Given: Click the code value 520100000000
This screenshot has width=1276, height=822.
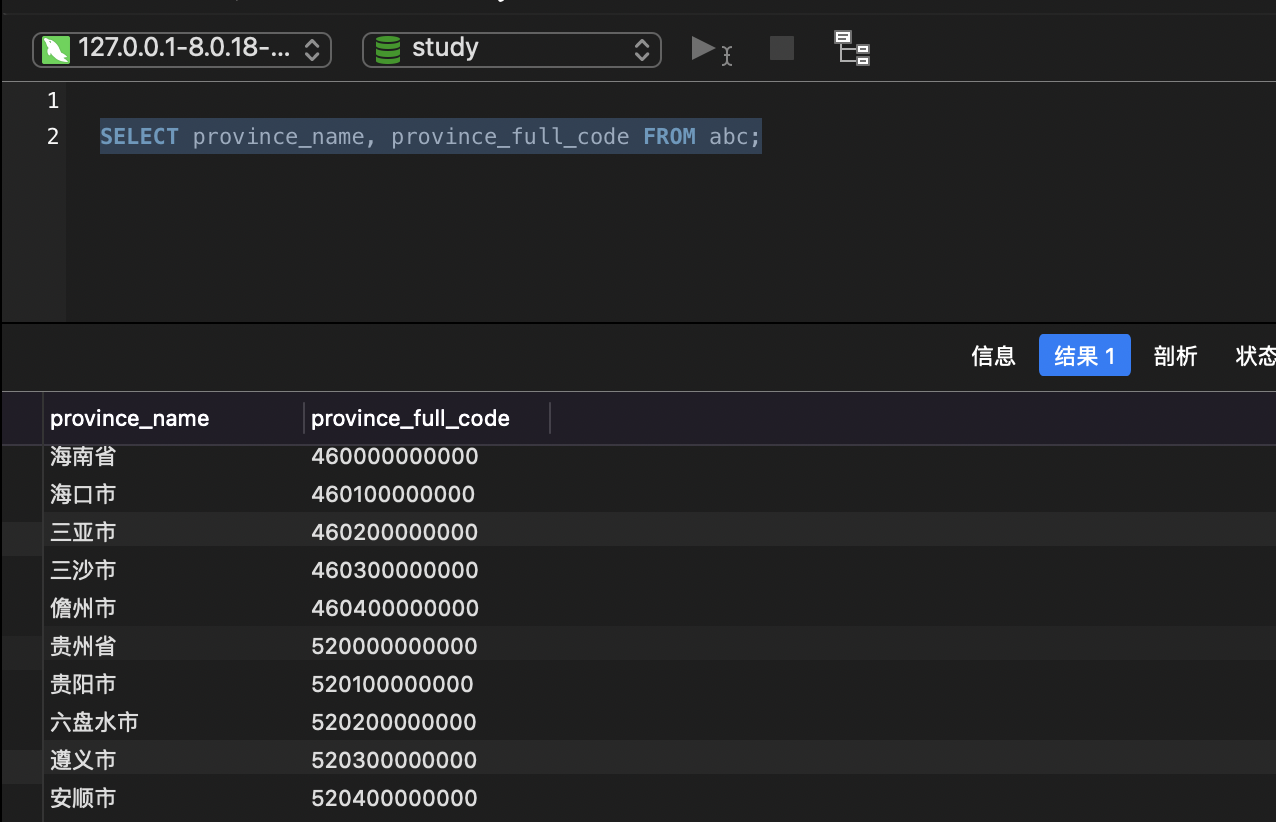Looking at the screenshot, I should [x=392, y=684].
